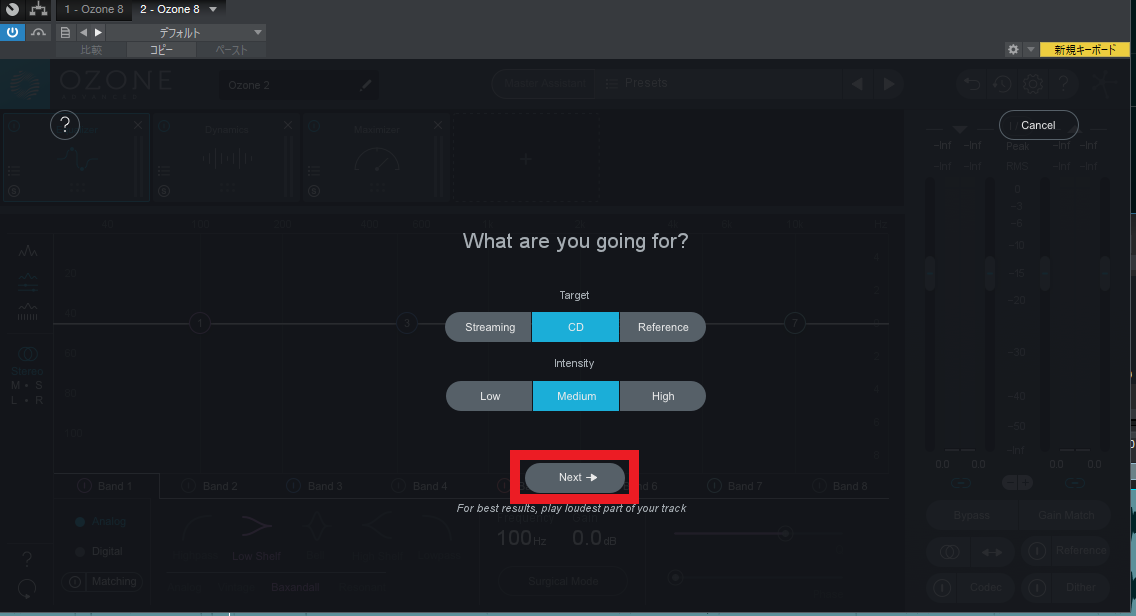
Task: Open the routing tree icon at top left
Action: tap(38, 9)
